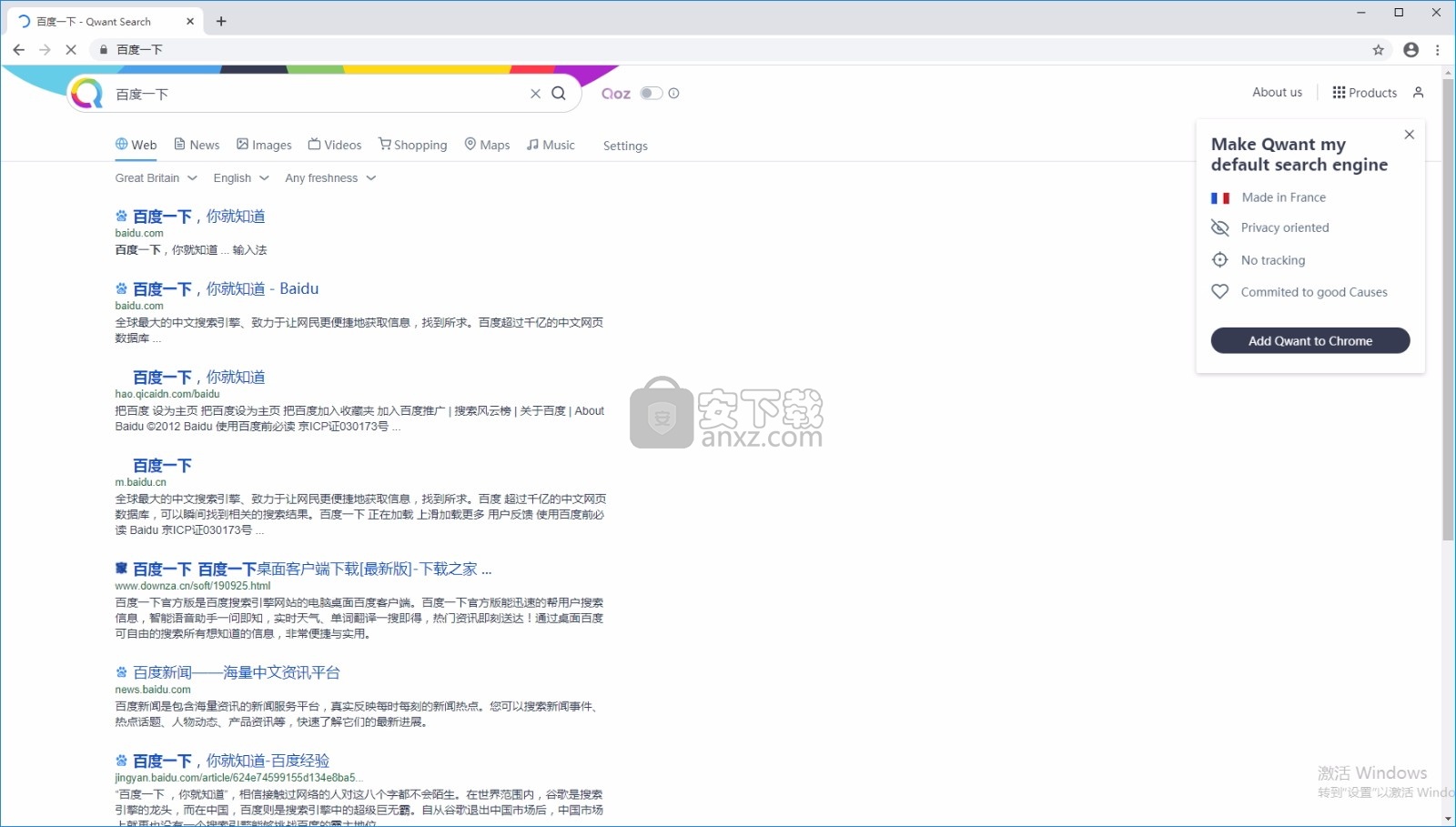Open the Qoz info icon
The image size is (1456, 827).
(x=673, y=93)
